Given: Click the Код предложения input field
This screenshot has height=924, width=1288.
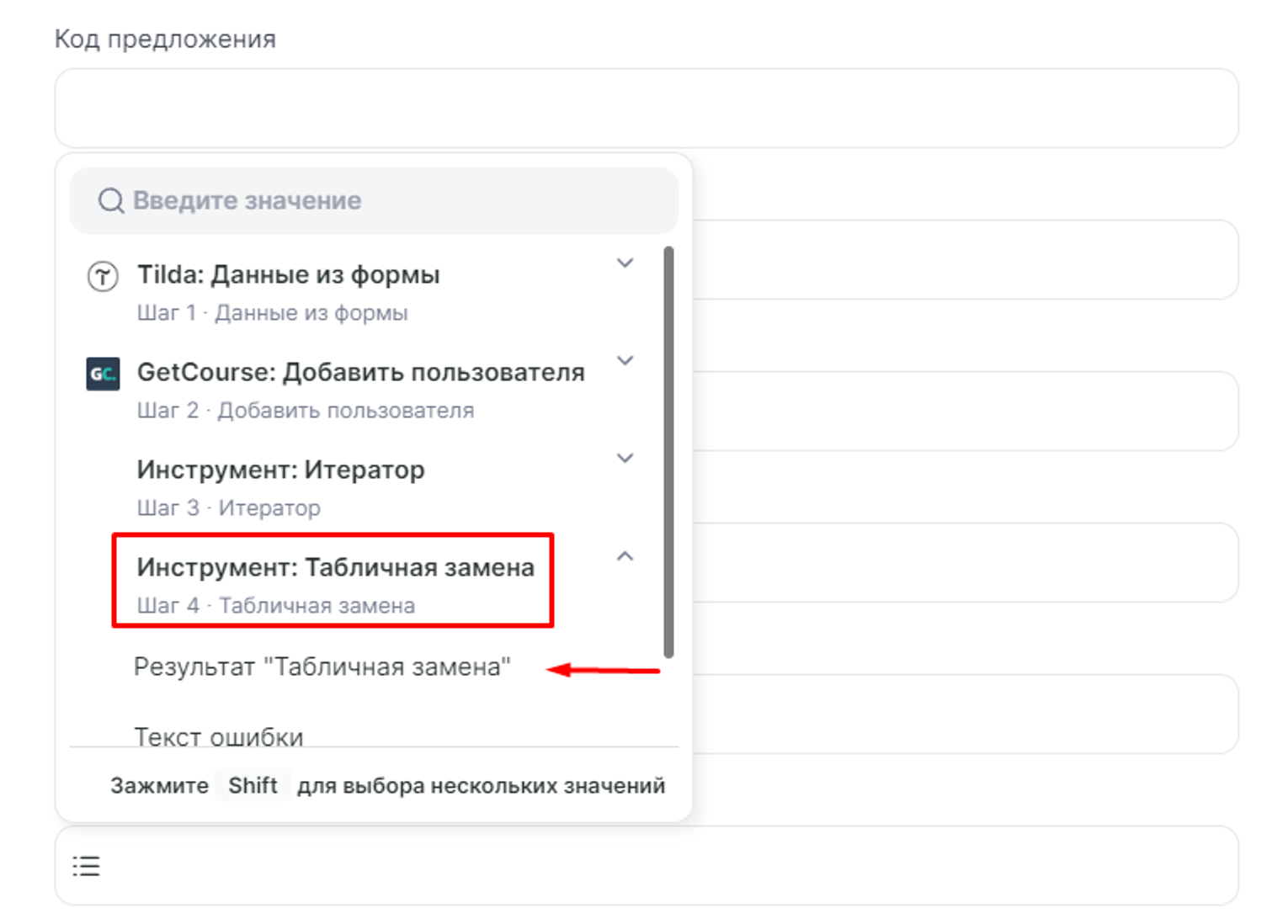Looking at the screenshot, I should click(x=646, y=109).
